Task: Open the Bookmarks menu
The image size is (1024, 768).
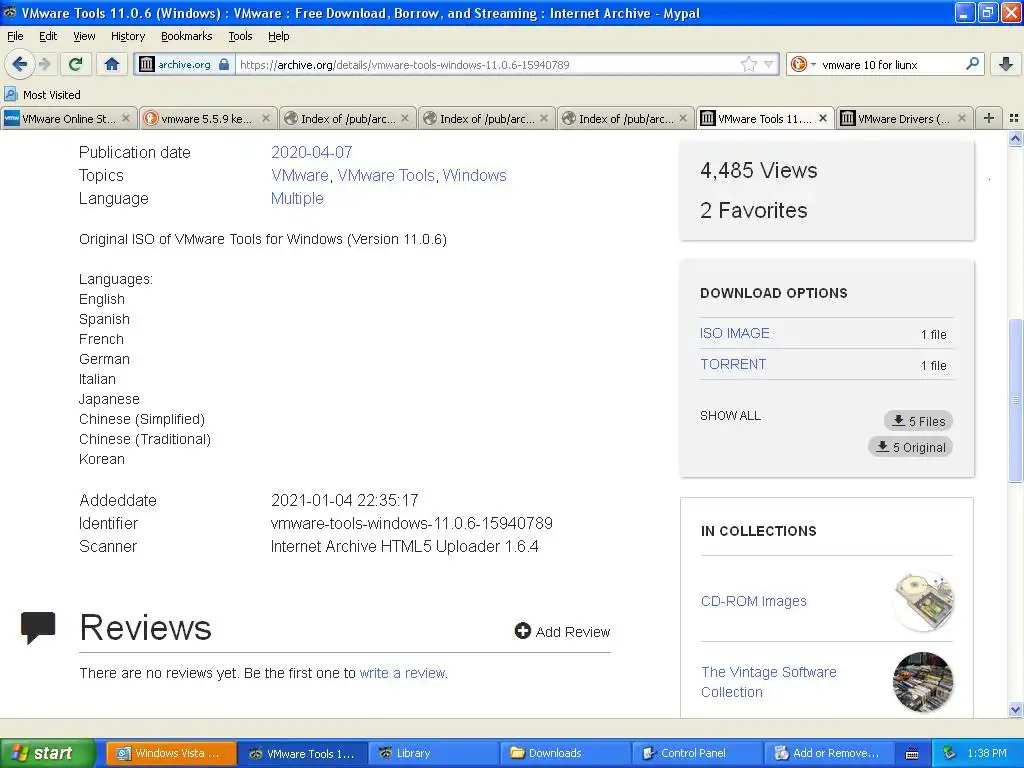Action: pyautogui.click(x=186, y=36)
